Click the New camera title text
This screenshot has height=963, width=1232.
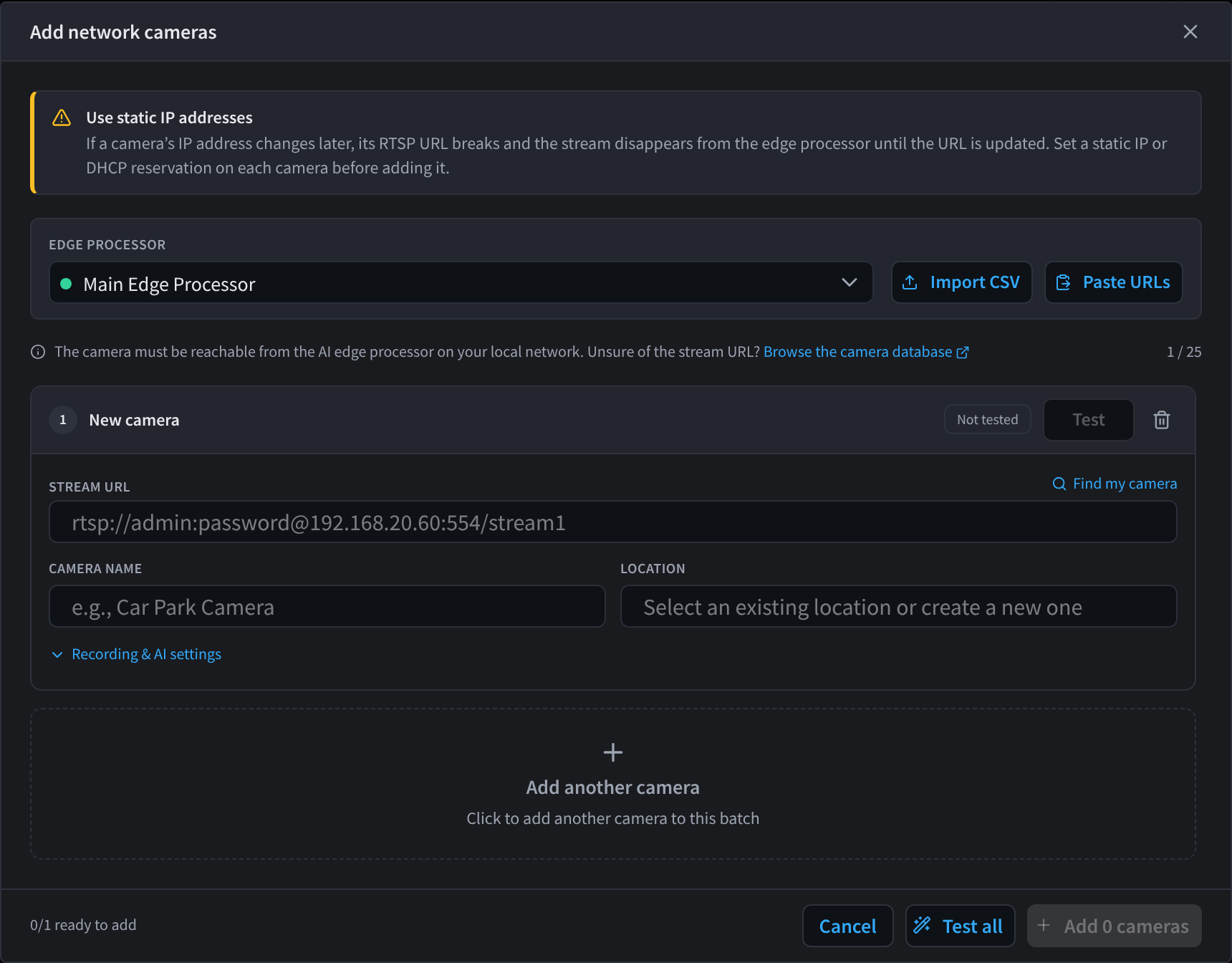click(134, 420)
